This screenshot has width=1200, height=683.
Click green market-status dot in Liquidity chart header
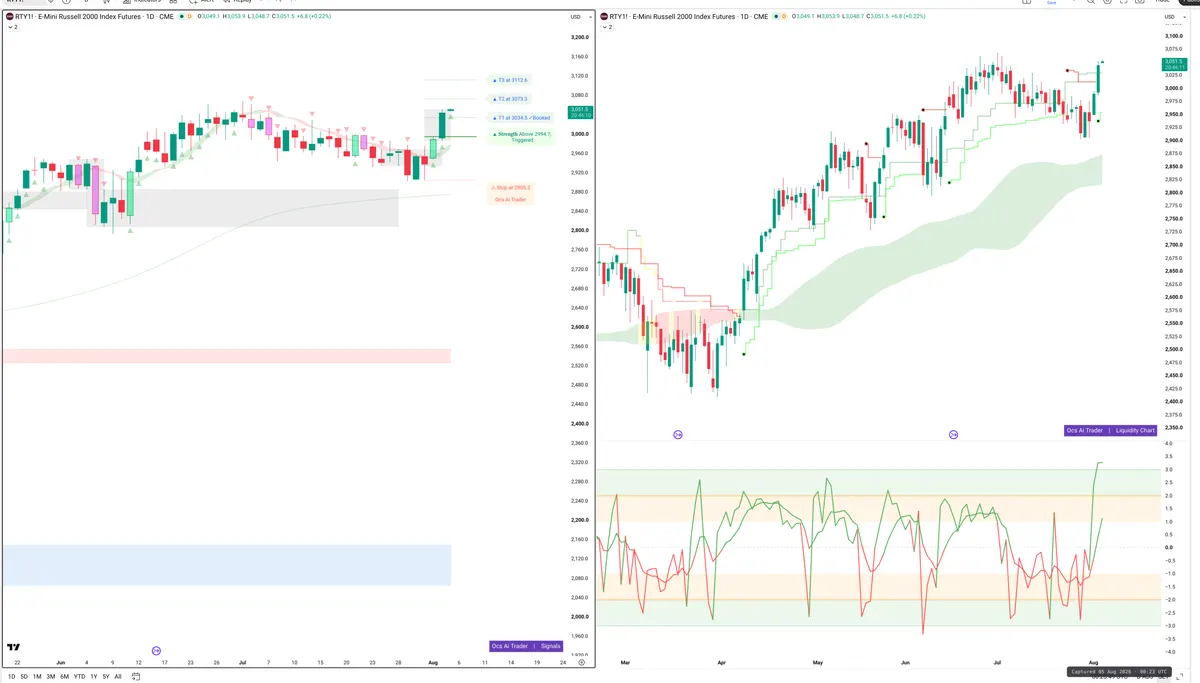[x=777, y=17]
